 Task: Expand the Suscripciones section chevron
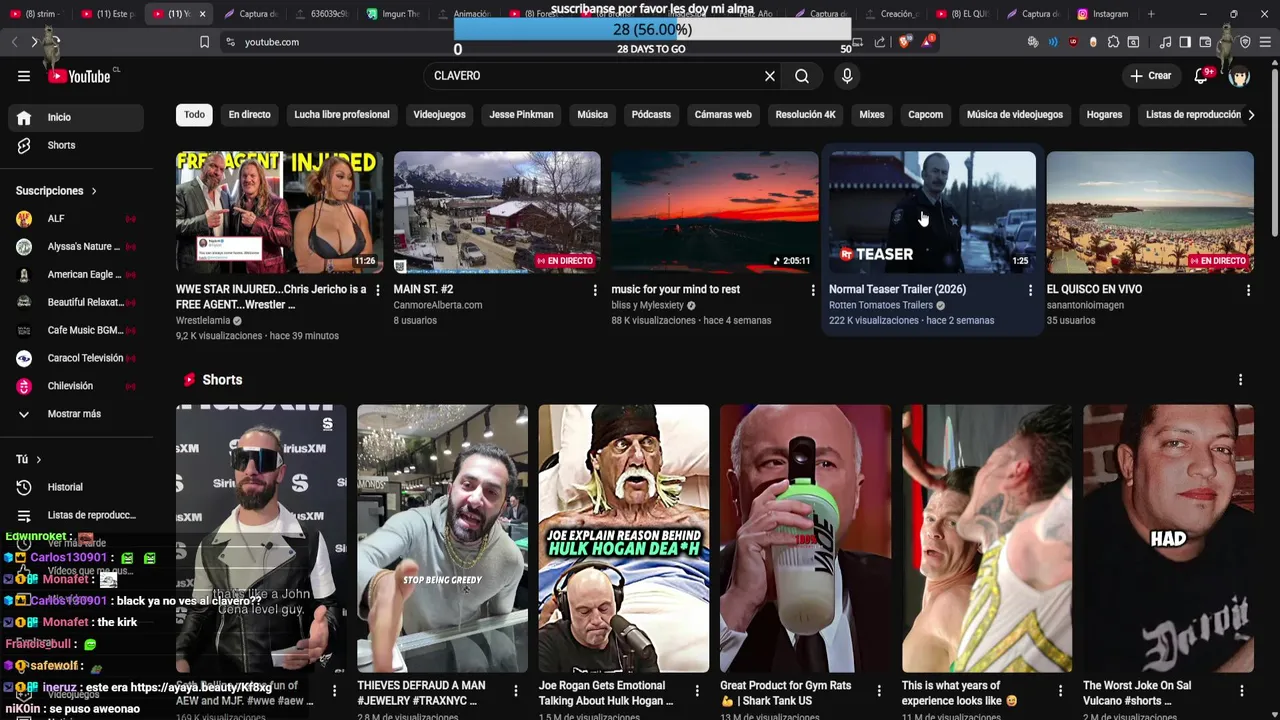(x=94, y=191)
